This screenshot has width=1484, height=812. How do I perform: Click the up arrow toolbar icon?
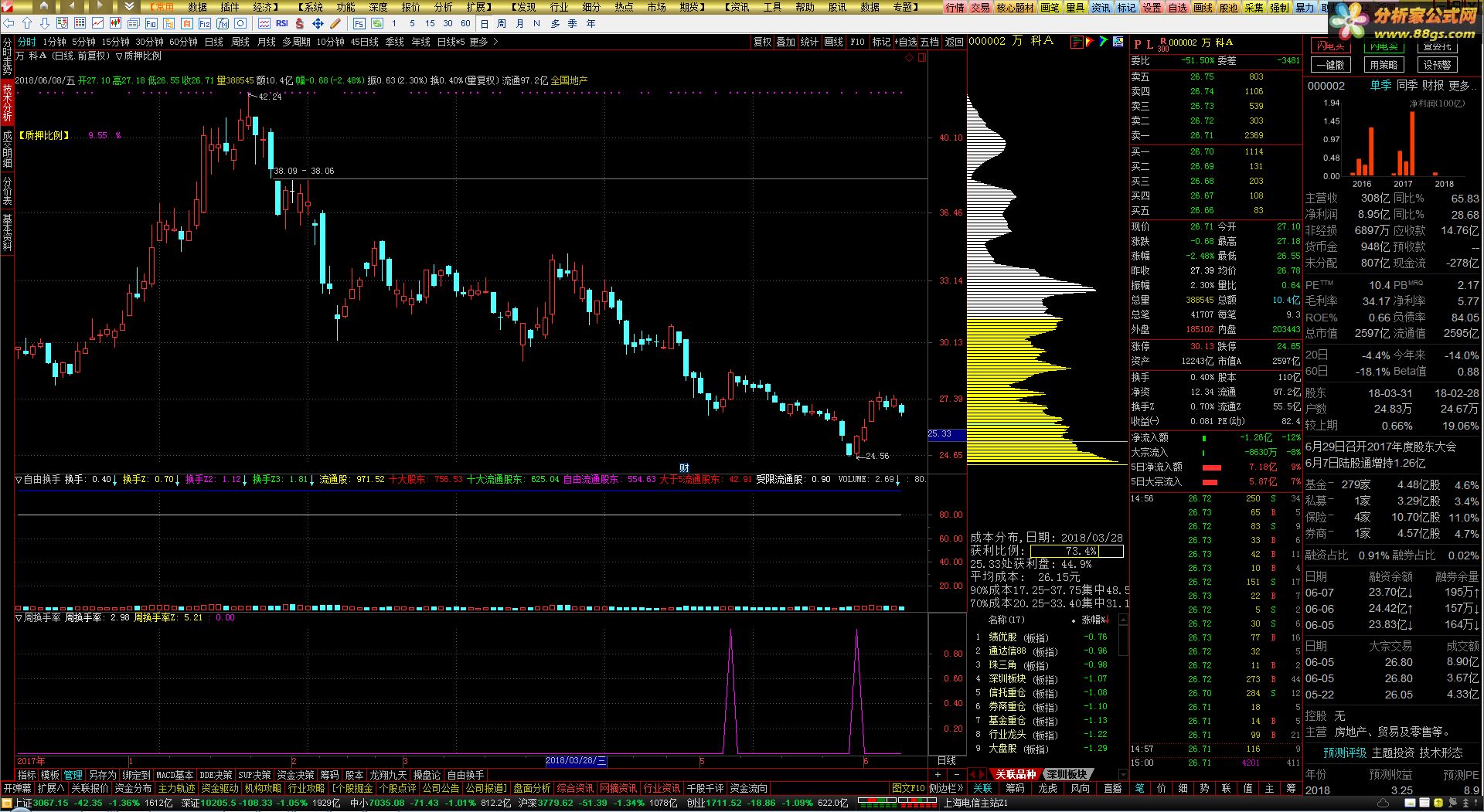pos(27,23)
